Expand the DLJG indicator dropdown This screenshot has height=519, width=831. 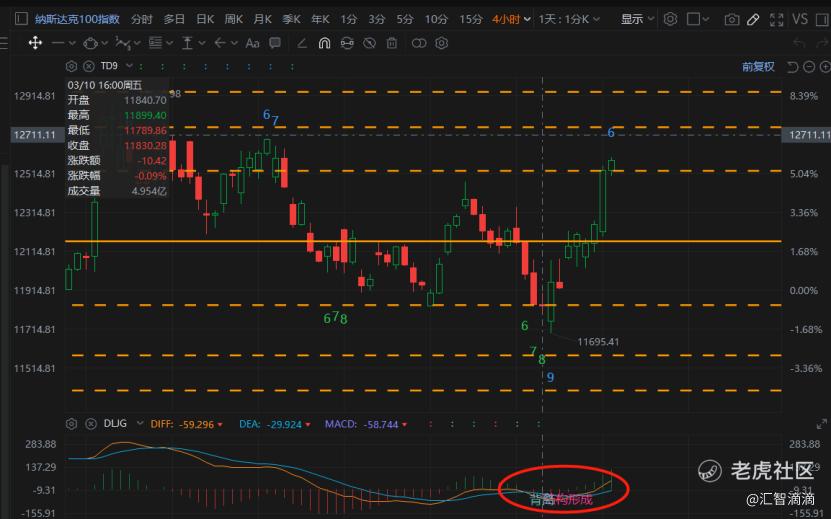coord(140,423)
